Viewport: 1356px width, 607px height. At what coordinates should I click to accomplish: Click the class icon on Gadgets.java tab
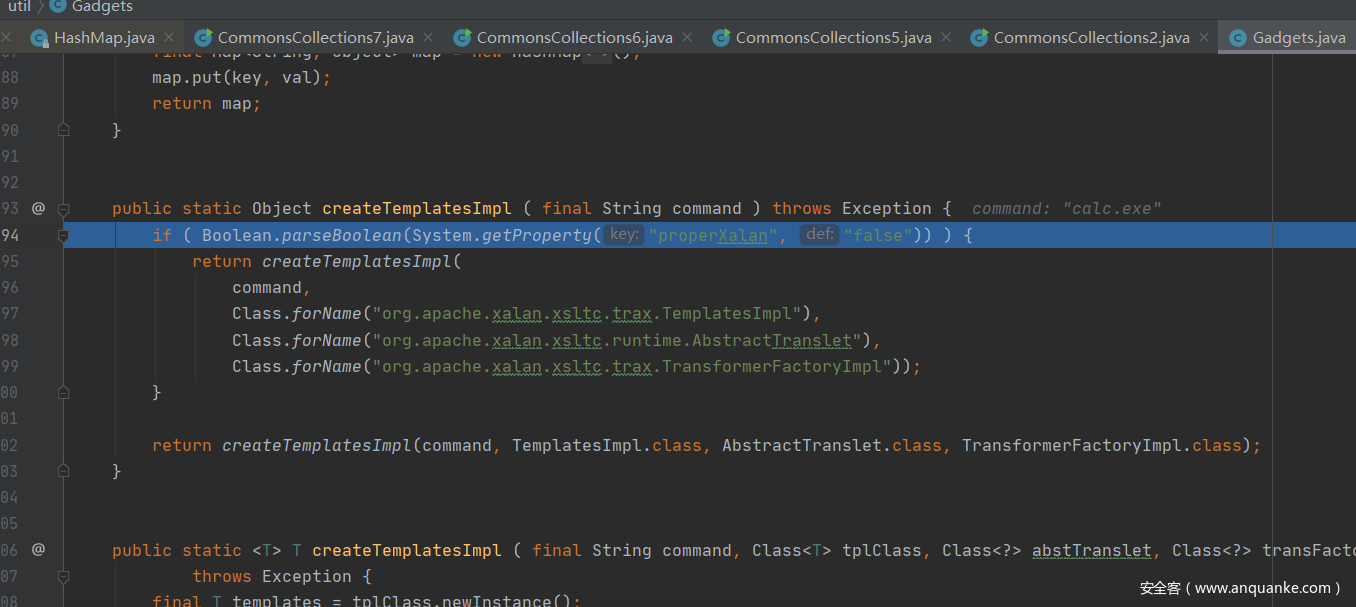pyautogui.click(x=1238, y=38)
